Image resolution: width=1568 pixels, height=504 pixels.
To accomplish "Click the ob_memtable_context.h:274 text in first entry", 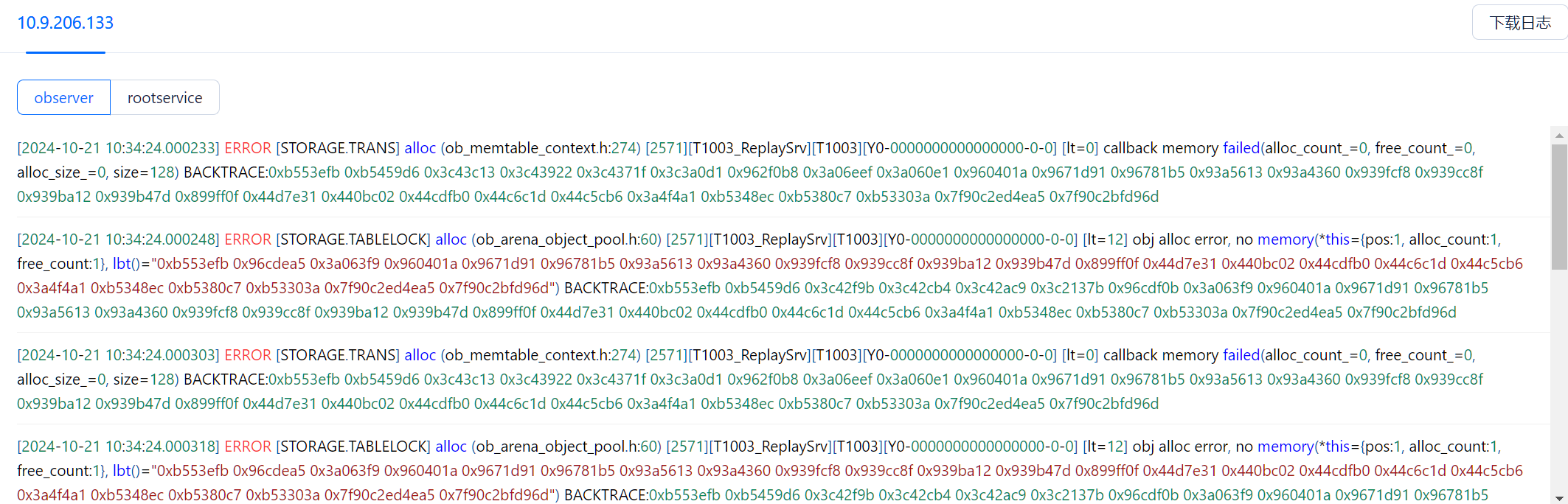I will point(541,148).
